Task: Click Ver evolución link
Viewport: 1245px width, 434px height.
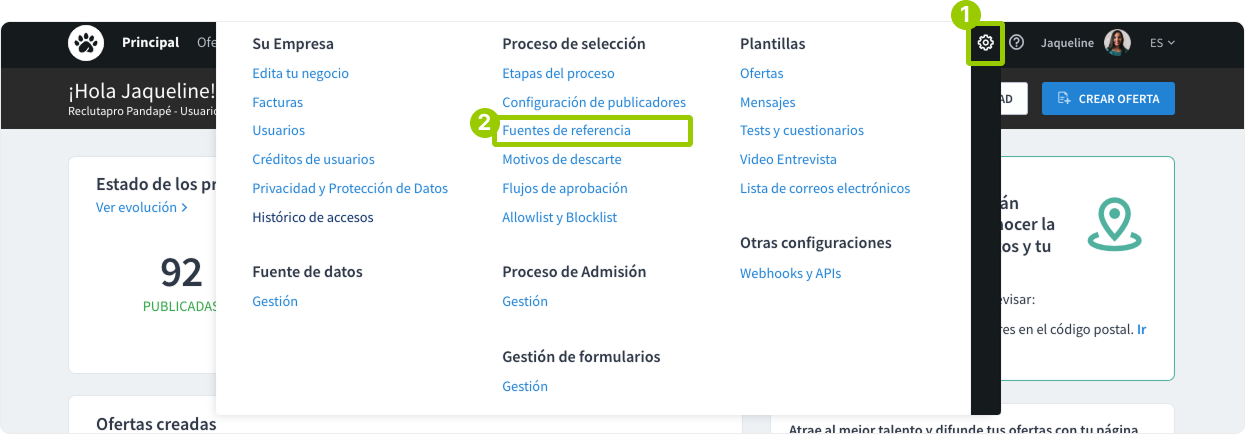Action: (x=142, y=207)
